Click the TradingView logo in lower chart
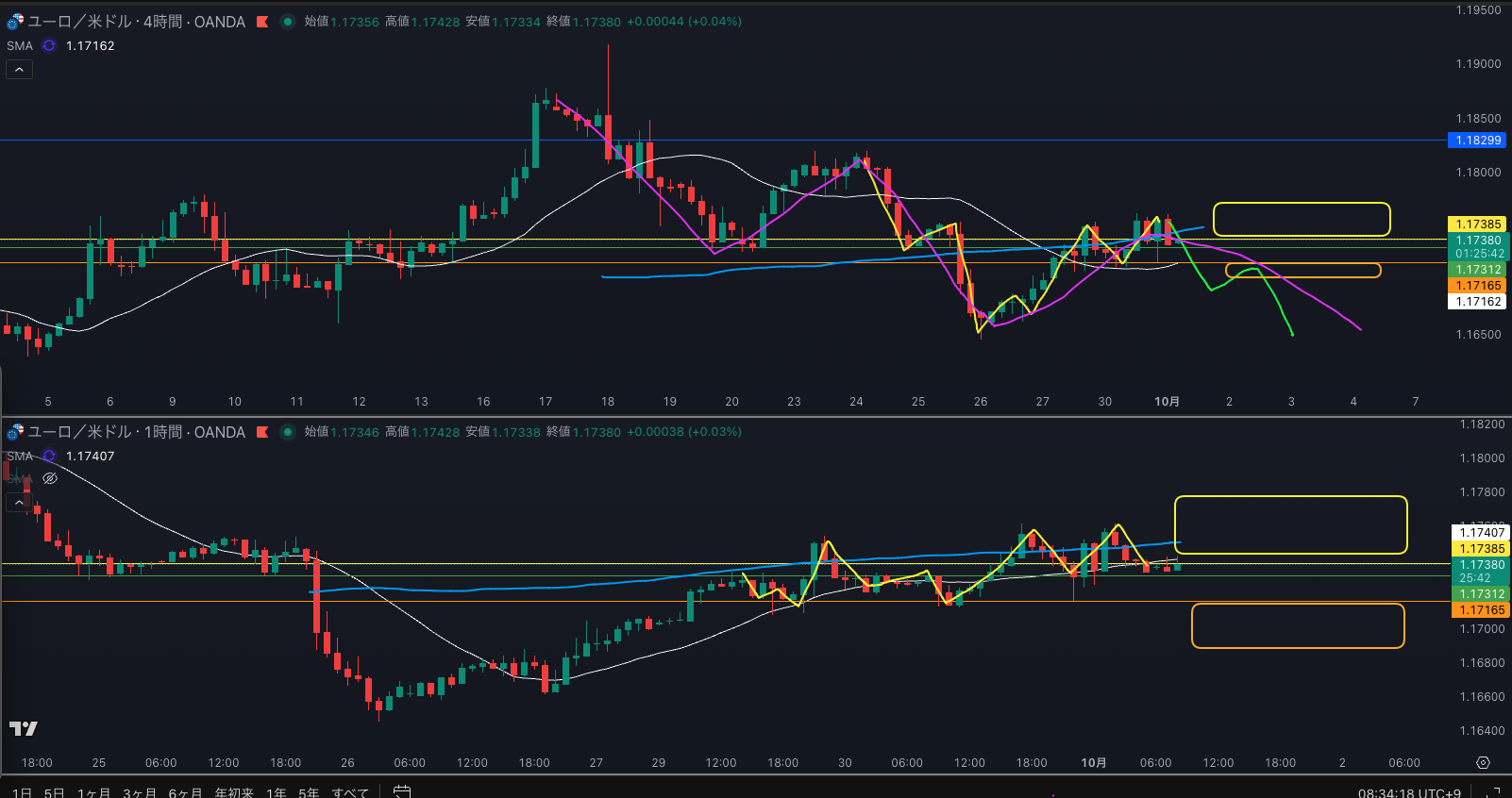Image resolution: width=1512 pixels, height=798 pixels. tap(24, 728)
